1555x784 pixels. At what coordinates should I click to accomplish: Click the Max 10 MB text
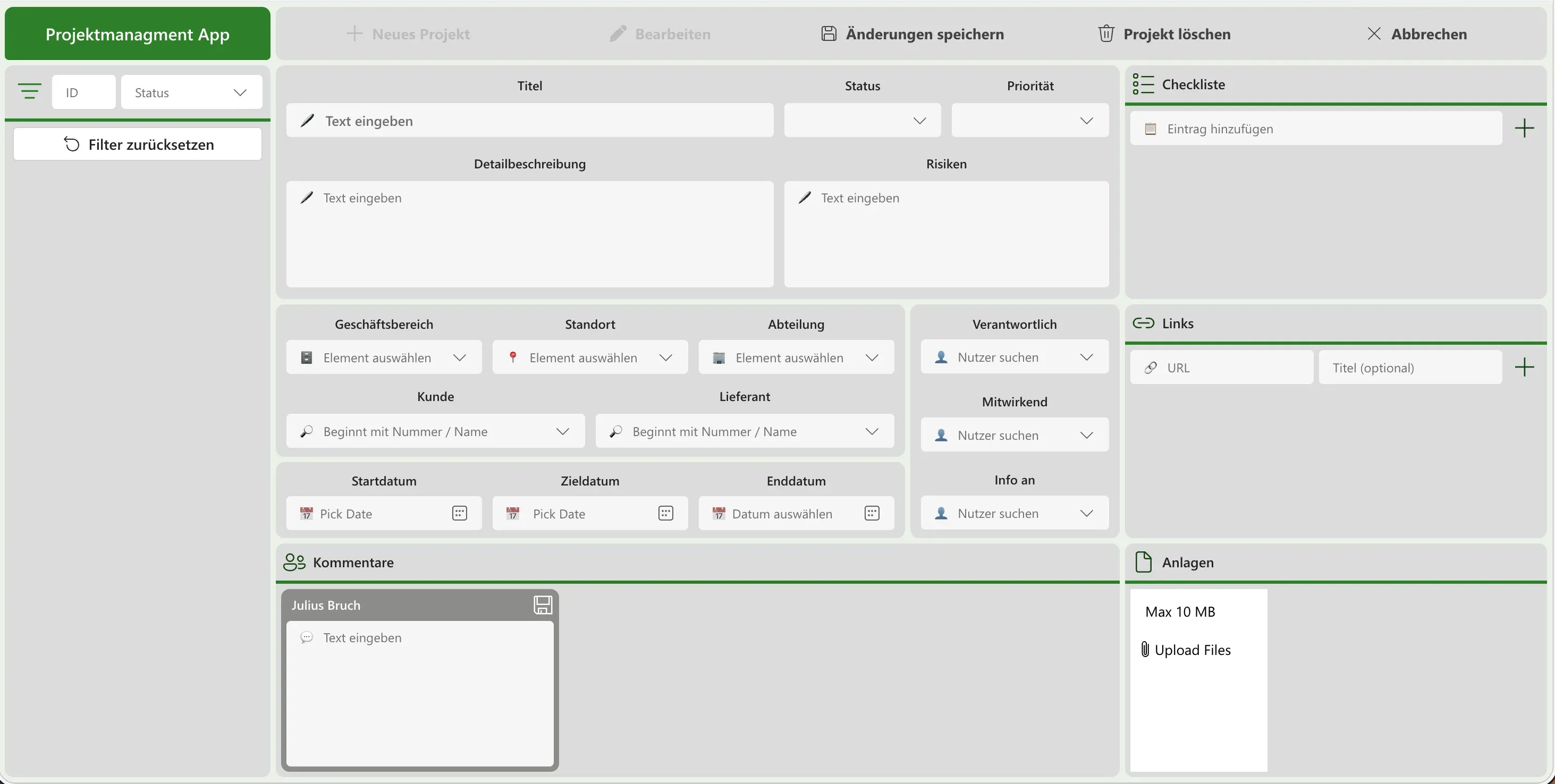click(1180, 611)
